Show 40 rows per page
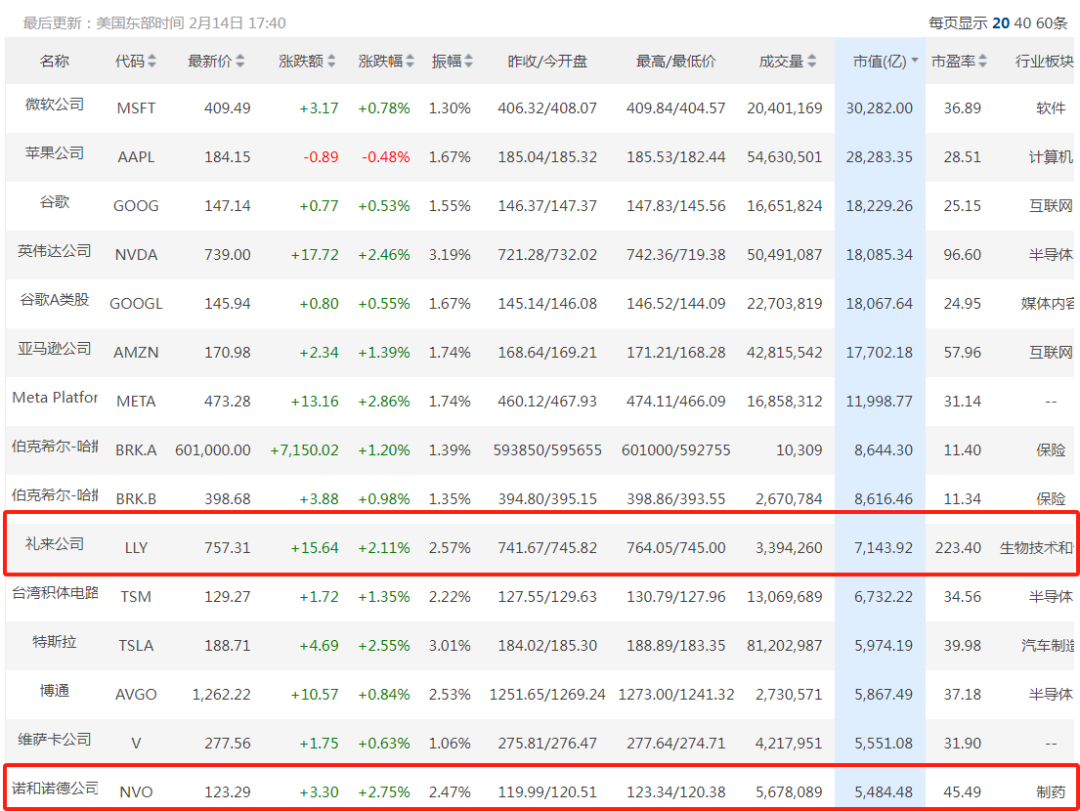The image size is (1080, 811). click(1023, 23)
